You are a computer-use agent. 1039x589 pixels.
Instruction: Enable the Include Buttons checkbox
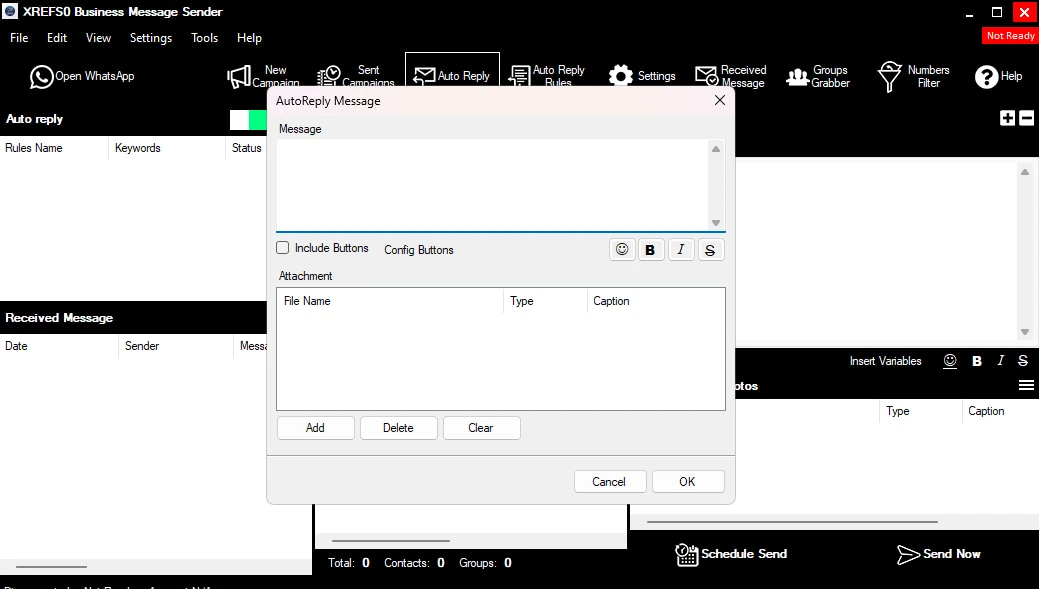(x=283, y=248)
